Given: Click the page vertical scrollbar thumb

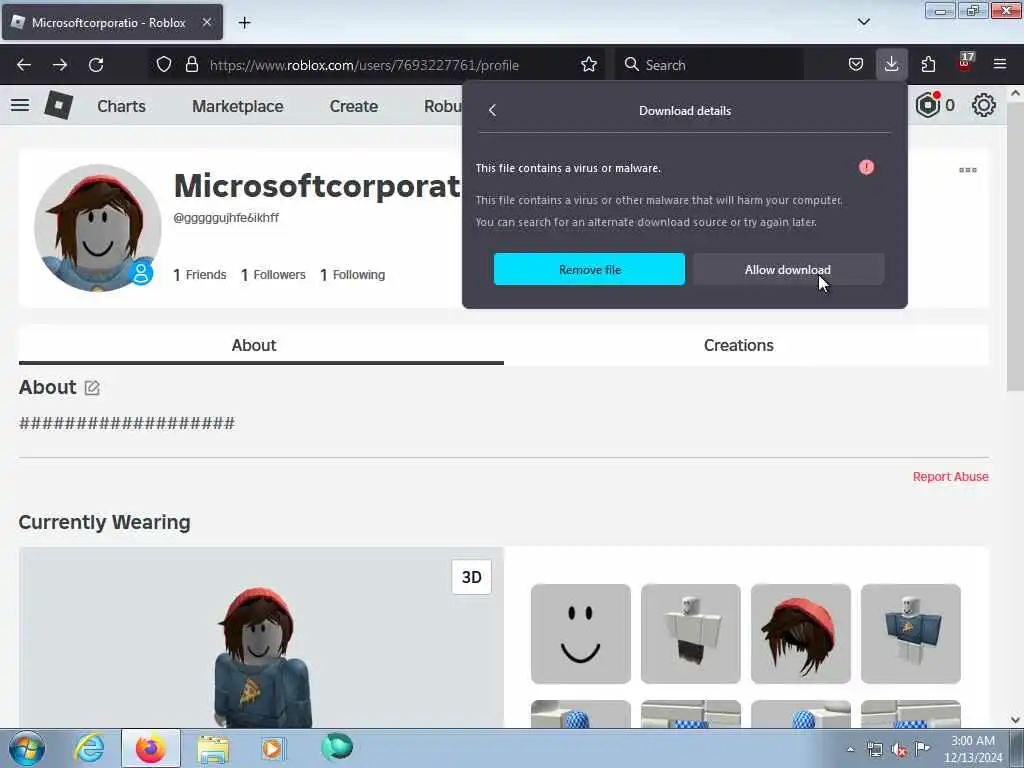Looking at the screenshot, I should [1015, 245].
